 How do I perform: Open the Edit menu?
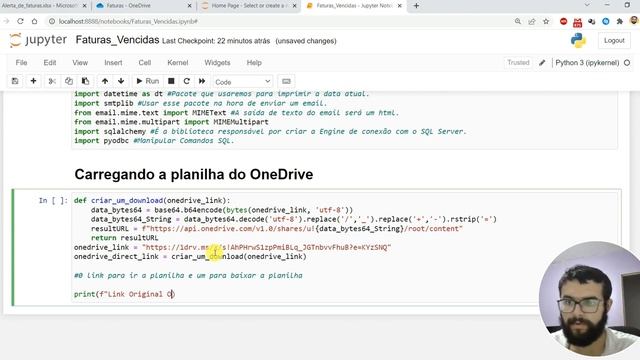pos(50,63)
